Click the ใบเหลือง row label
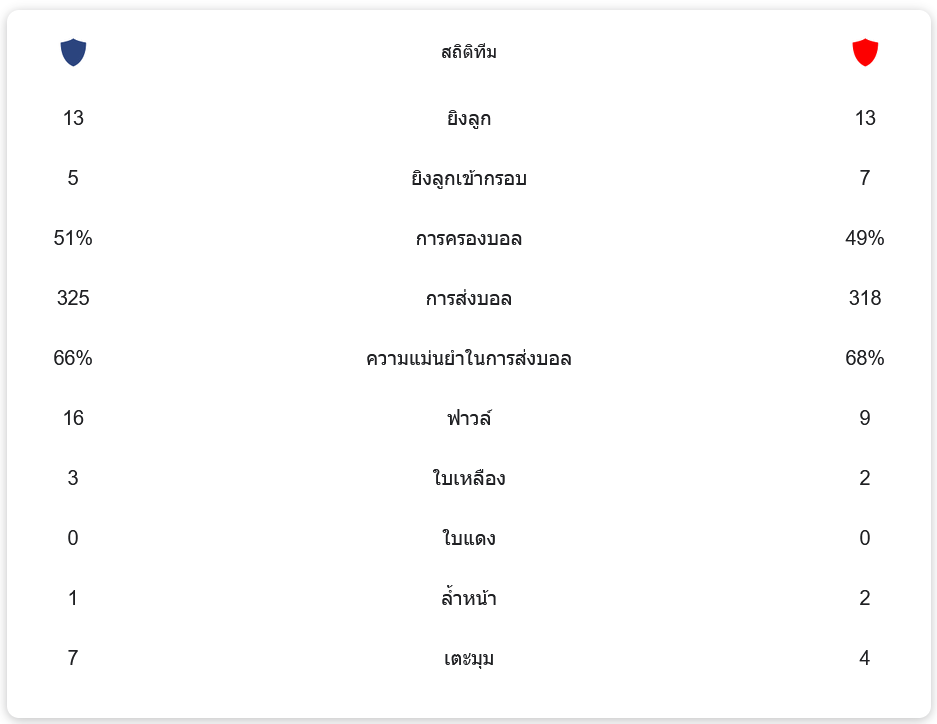This screenshot has height=724, width=937. pos(468,479)
